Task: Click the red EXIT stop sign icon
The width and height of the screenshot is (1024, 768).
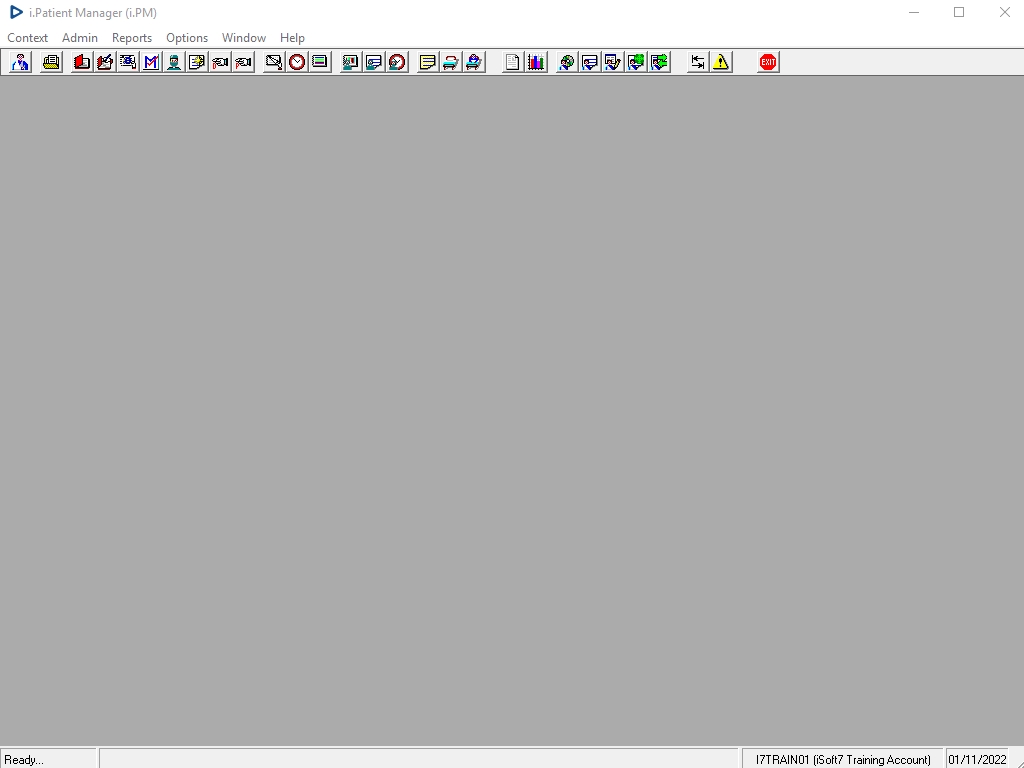Action: click(x=768, y=62)
